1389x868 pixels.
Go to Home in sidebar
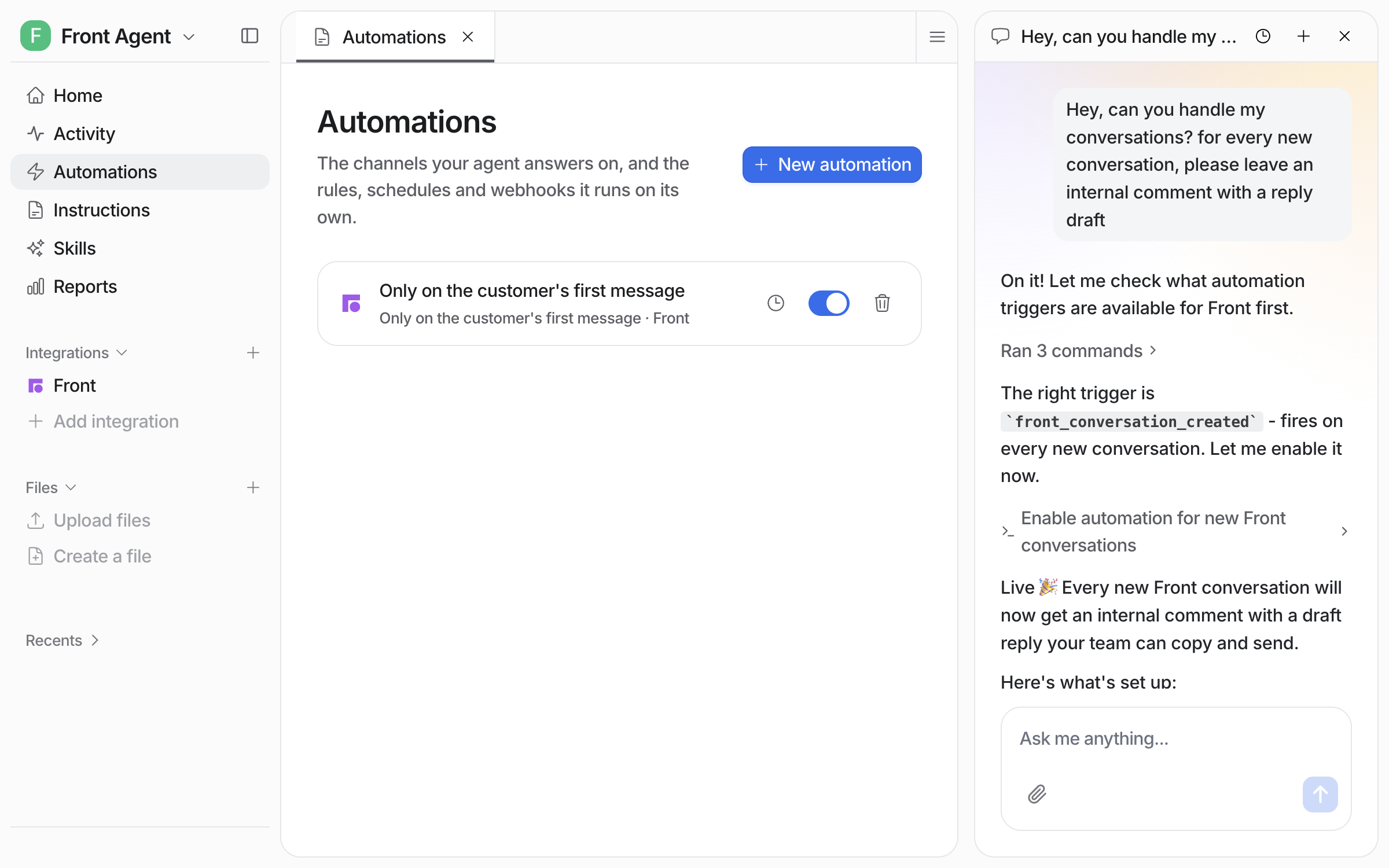140,95
